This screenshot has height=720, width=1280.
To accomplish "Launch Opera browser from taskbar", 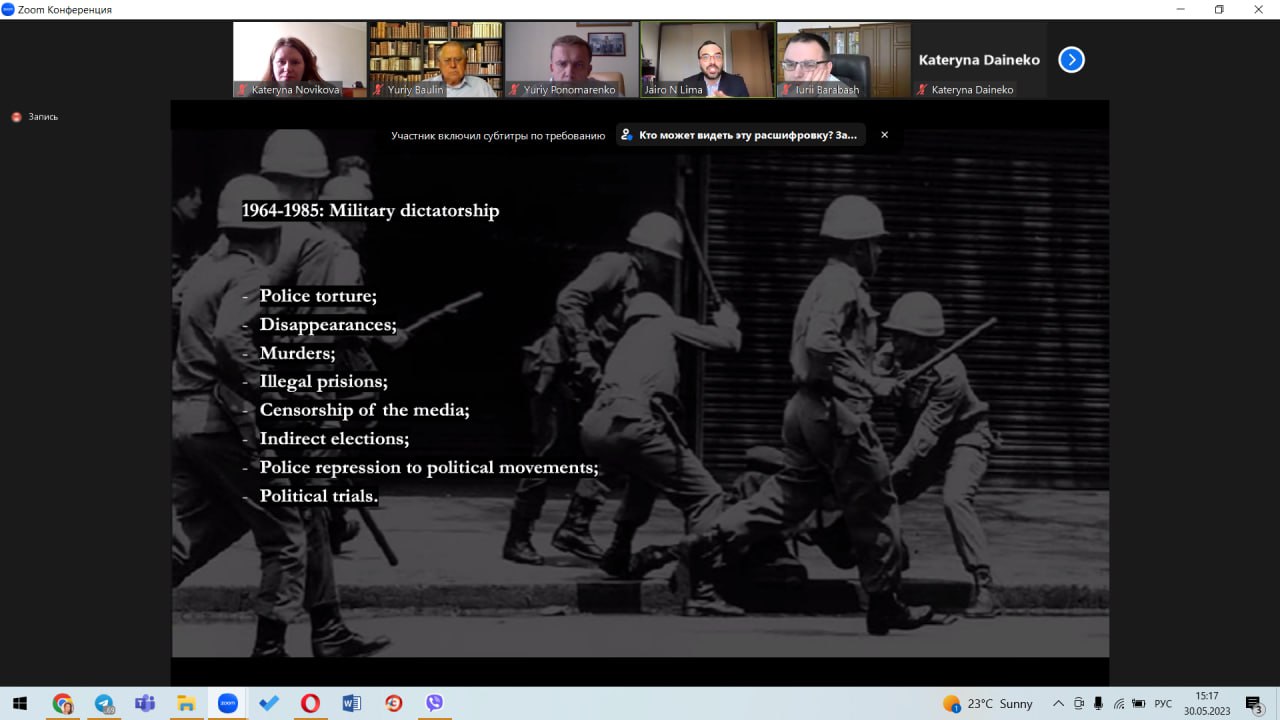I will (x=310, y=703).
